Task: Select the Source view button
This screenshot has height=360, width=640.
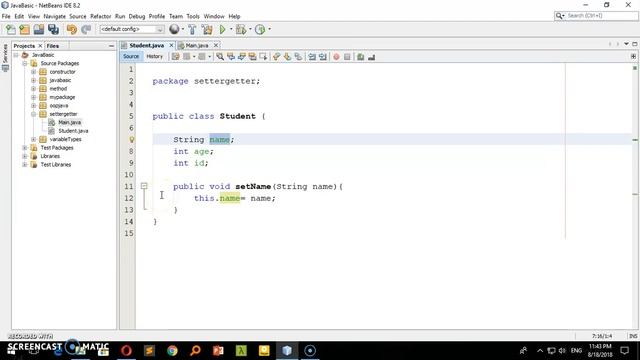Action: 131,56
